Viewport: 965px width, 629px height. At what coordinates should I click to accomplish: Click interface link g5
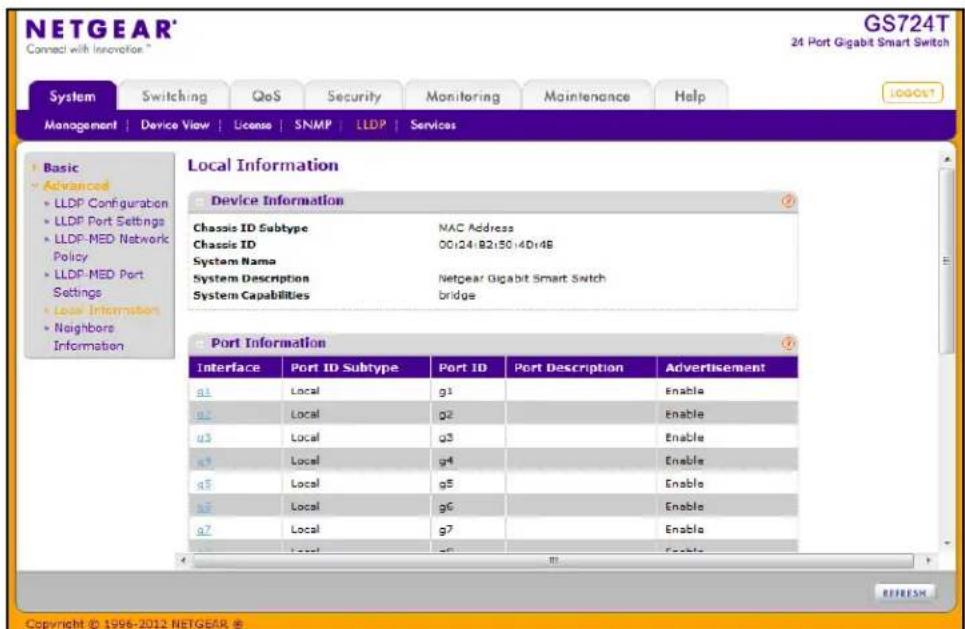point(204,484)
